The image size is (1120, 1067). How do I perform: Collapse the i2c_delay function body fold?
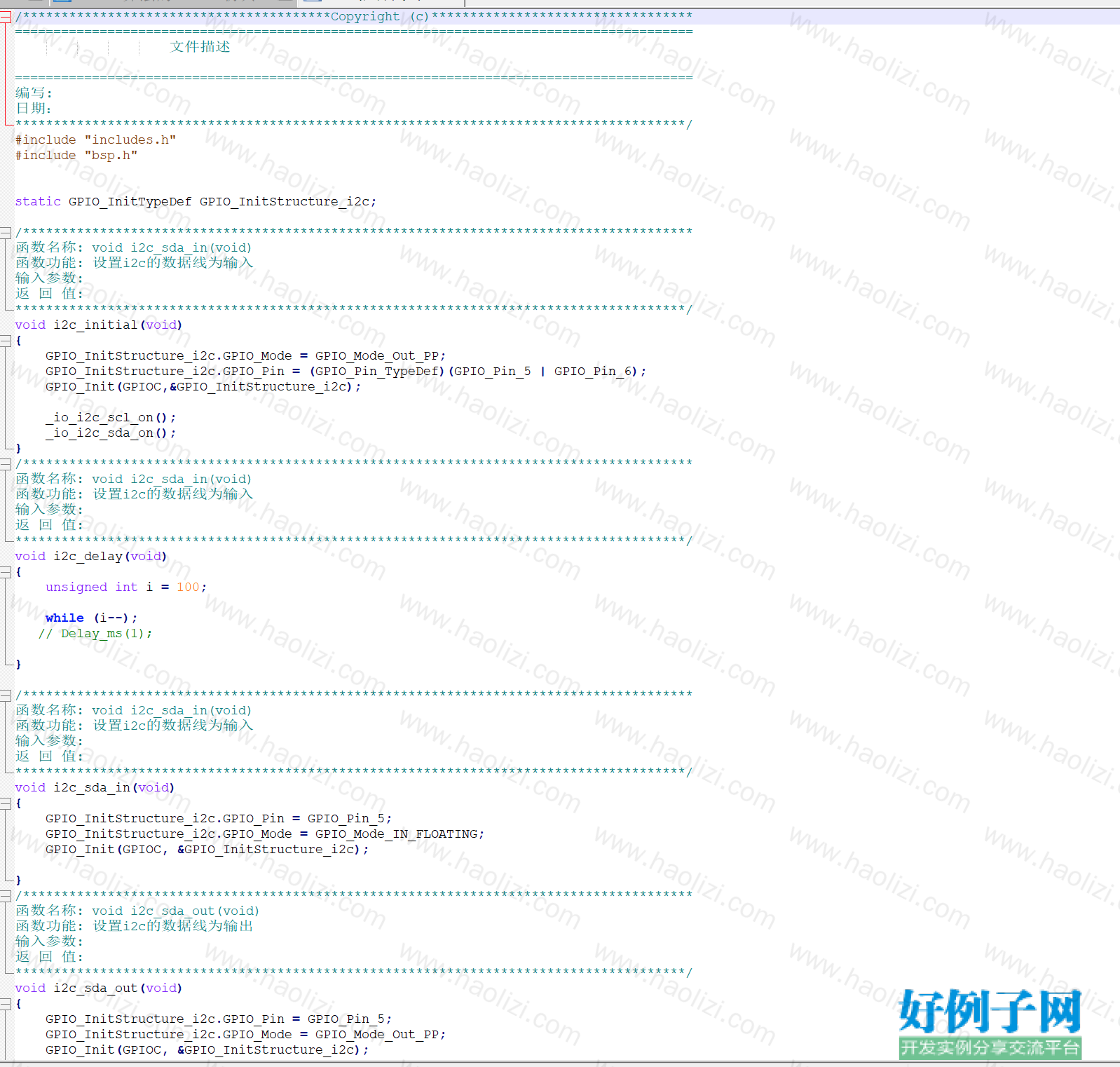[x=6, y=572]
